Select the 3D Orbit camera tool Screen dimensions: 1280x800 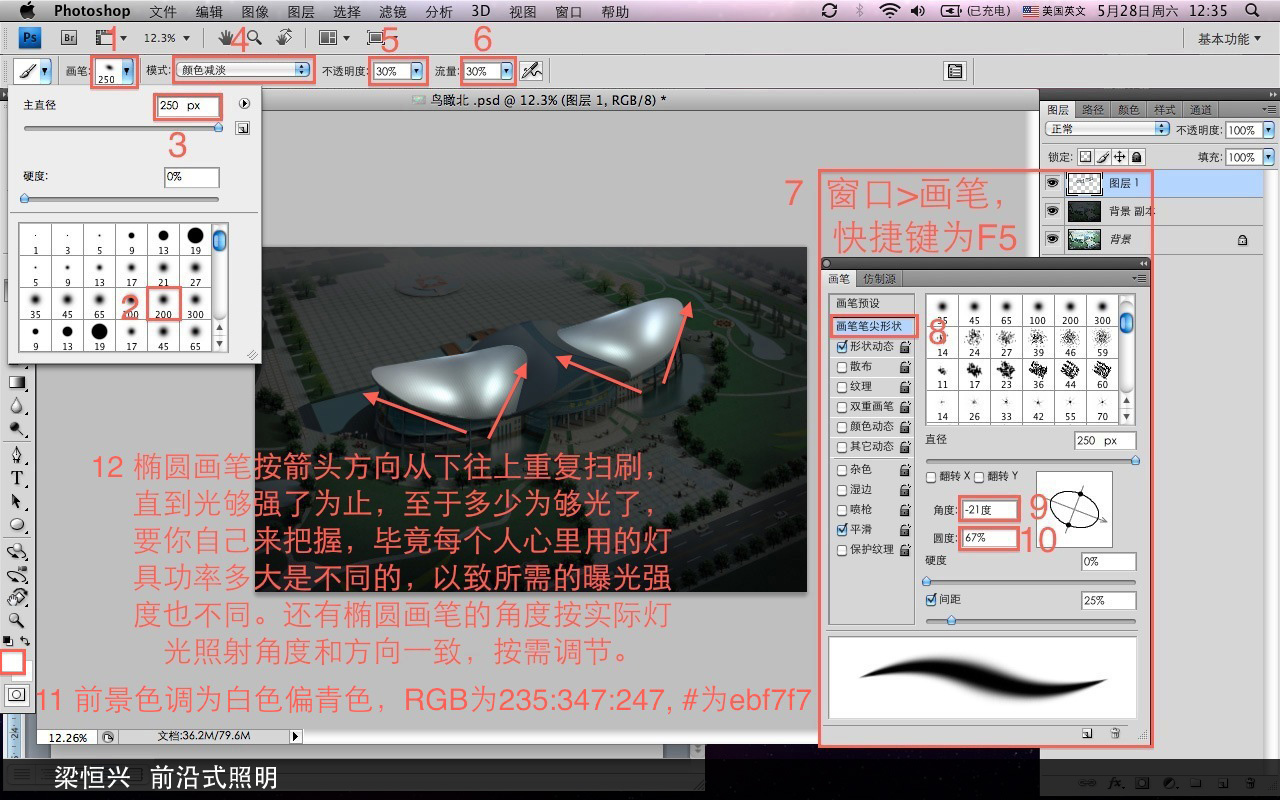[17, 576]
